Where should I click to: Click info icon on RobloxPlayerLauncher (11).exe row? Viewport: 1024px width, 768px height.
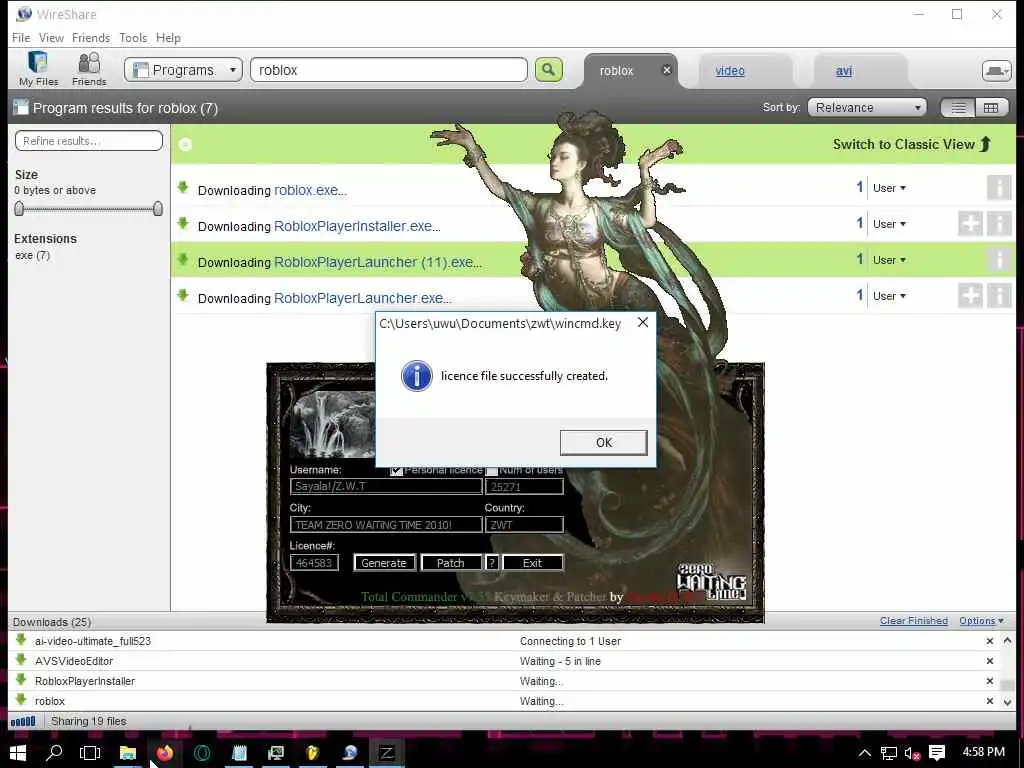999,260
